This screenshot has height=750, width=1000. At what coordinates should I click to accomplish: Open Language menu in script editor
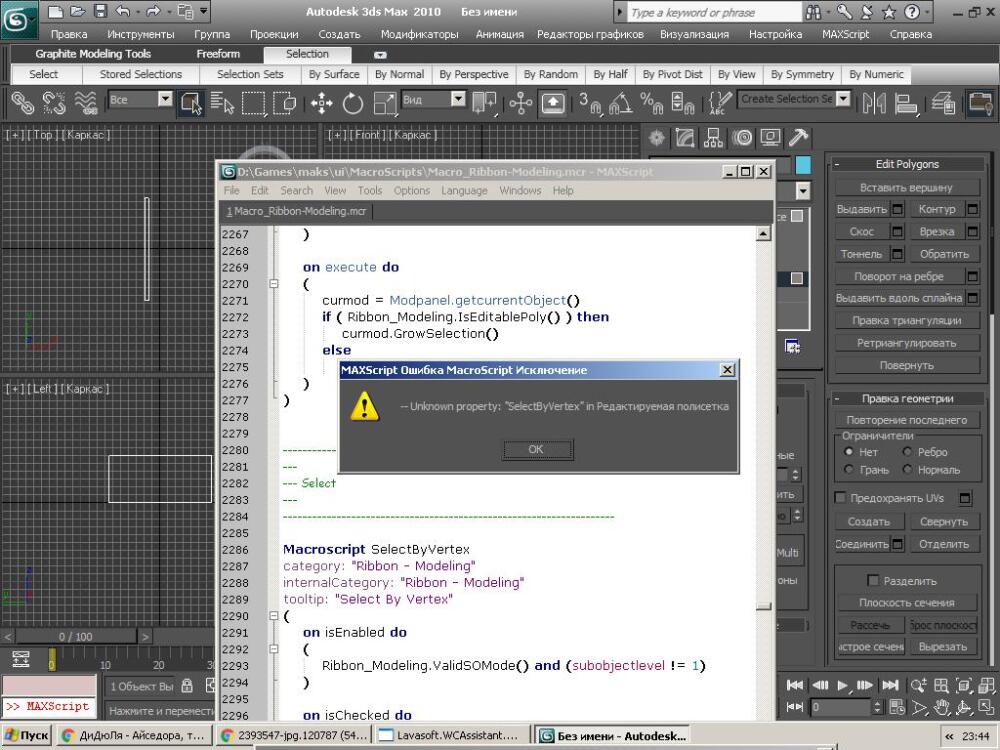click(464, 191)
